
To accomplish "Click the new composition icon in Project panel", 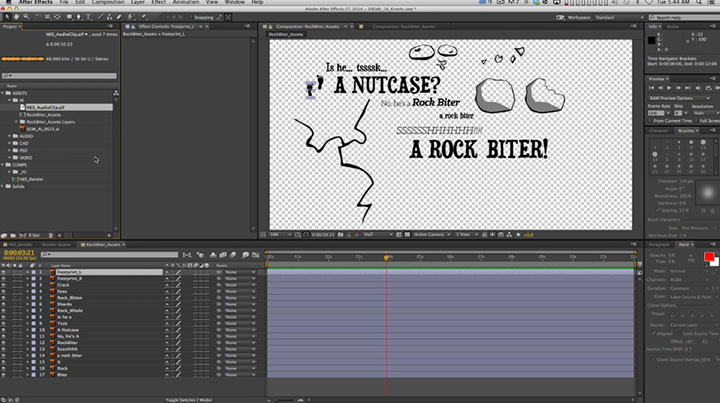I will click(x=22, y=235).
